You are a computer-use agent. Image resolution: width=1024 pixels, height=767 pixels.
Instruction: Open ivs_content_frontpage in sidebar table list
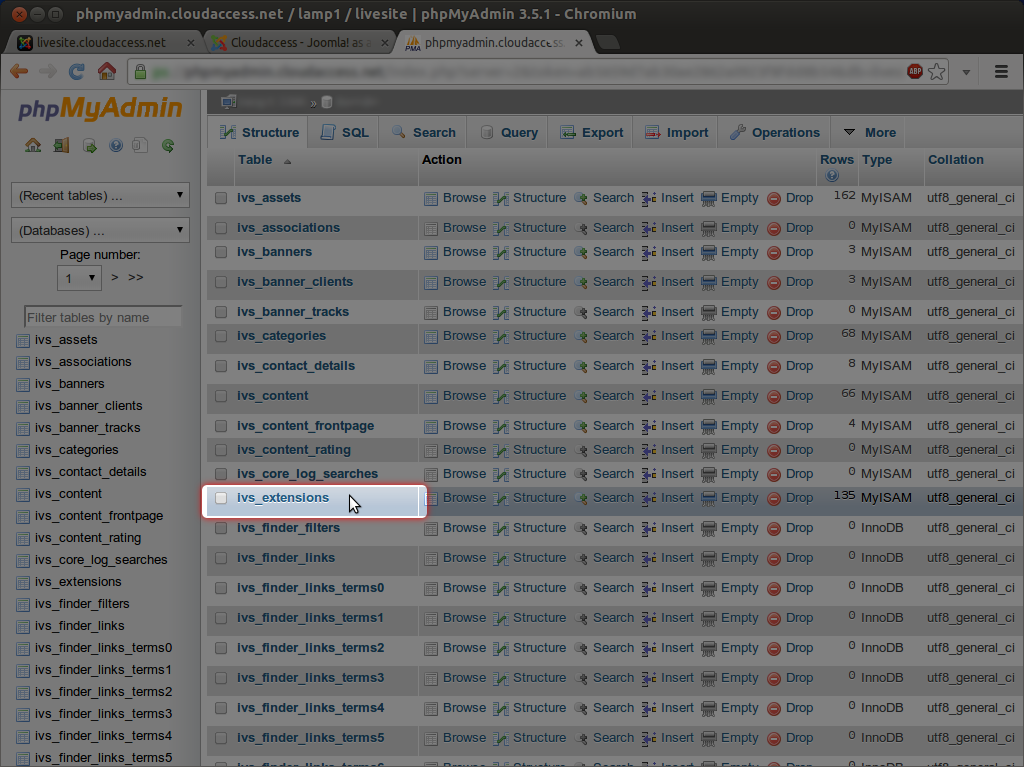tap(99, 516)
